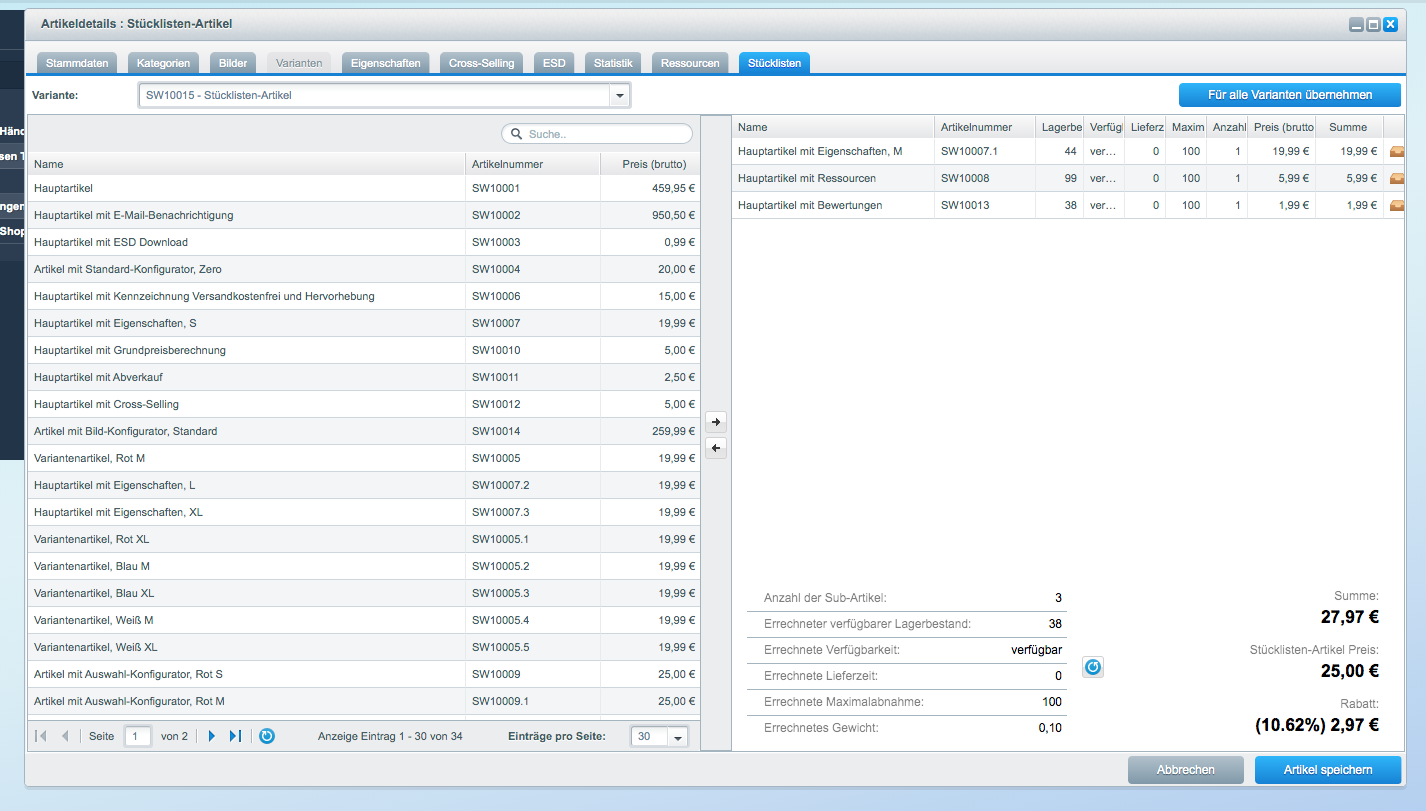Select Artikel mit Standard-Konfigurator, Zero row
1426x811 pixels.
[364, 269]
